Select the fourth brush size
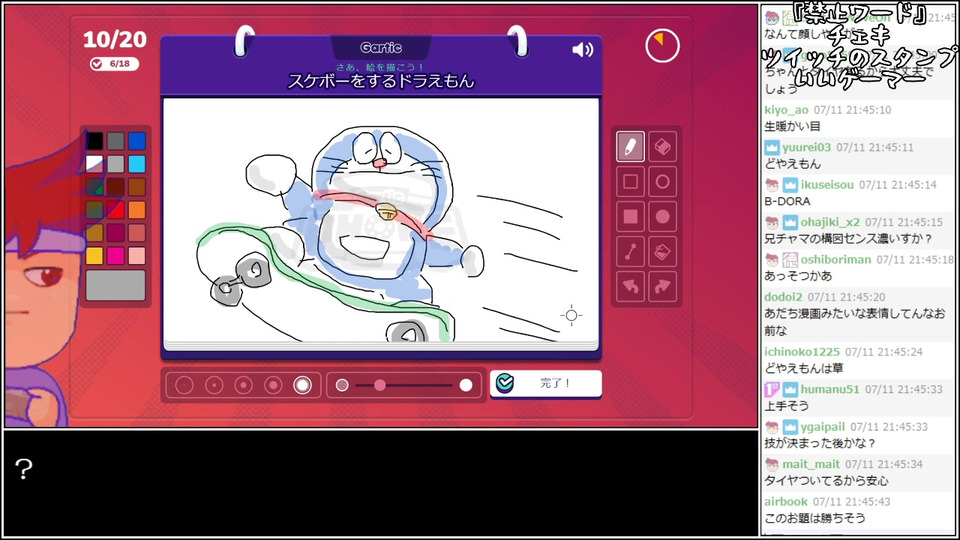The width and height of the screenshot is (960, 540). click(273, 385)
